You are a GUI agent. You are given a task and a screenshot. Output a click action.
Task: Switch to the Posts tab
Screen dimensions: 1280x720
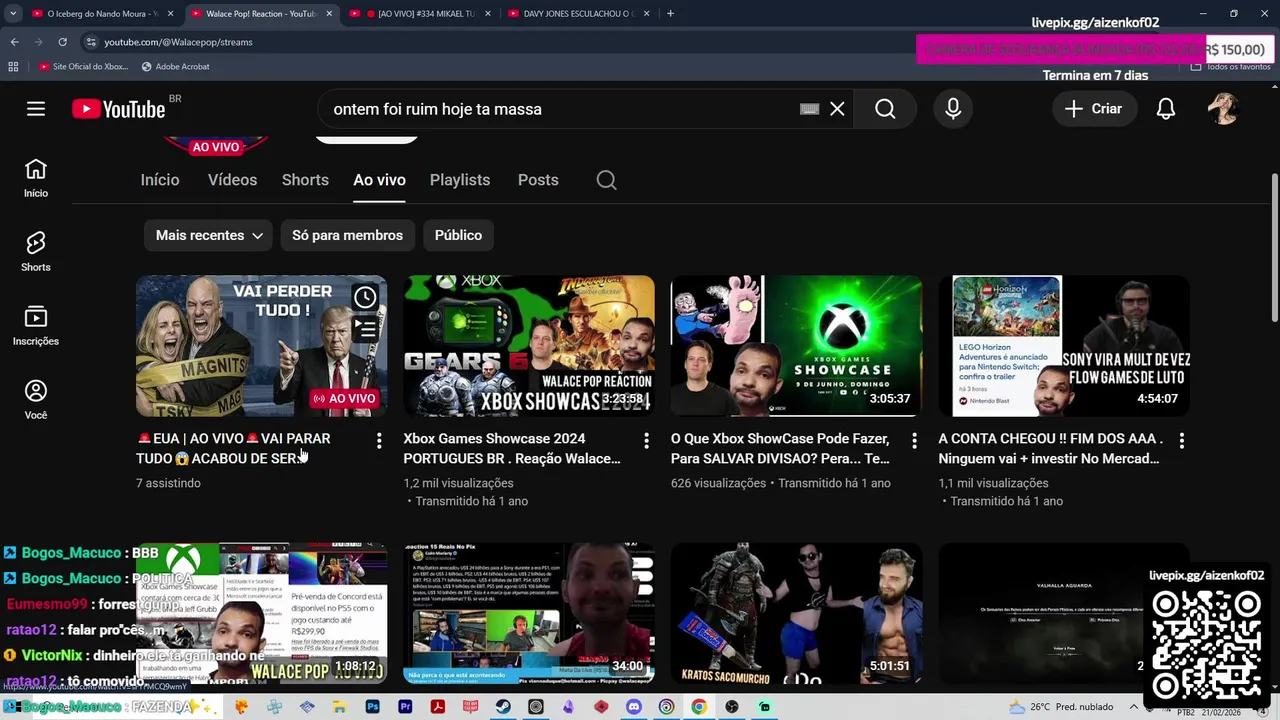[x=538, y=180]
